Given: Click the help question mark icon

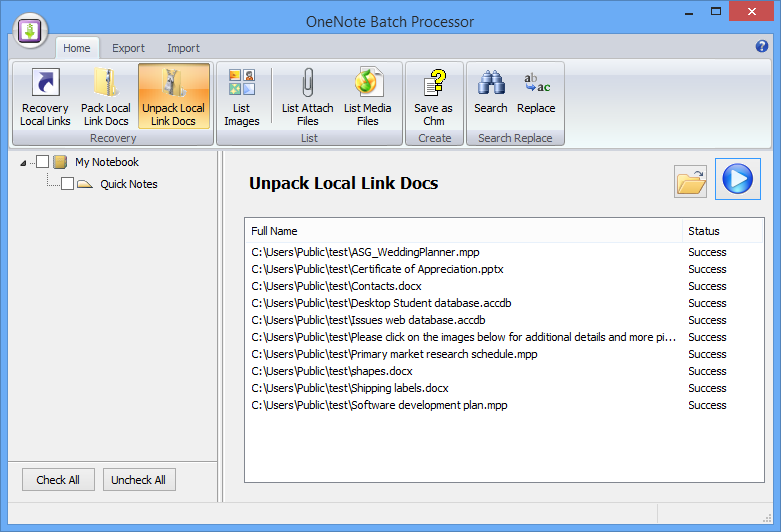Looking at the screenshot, I should click(x=762, y=46).
